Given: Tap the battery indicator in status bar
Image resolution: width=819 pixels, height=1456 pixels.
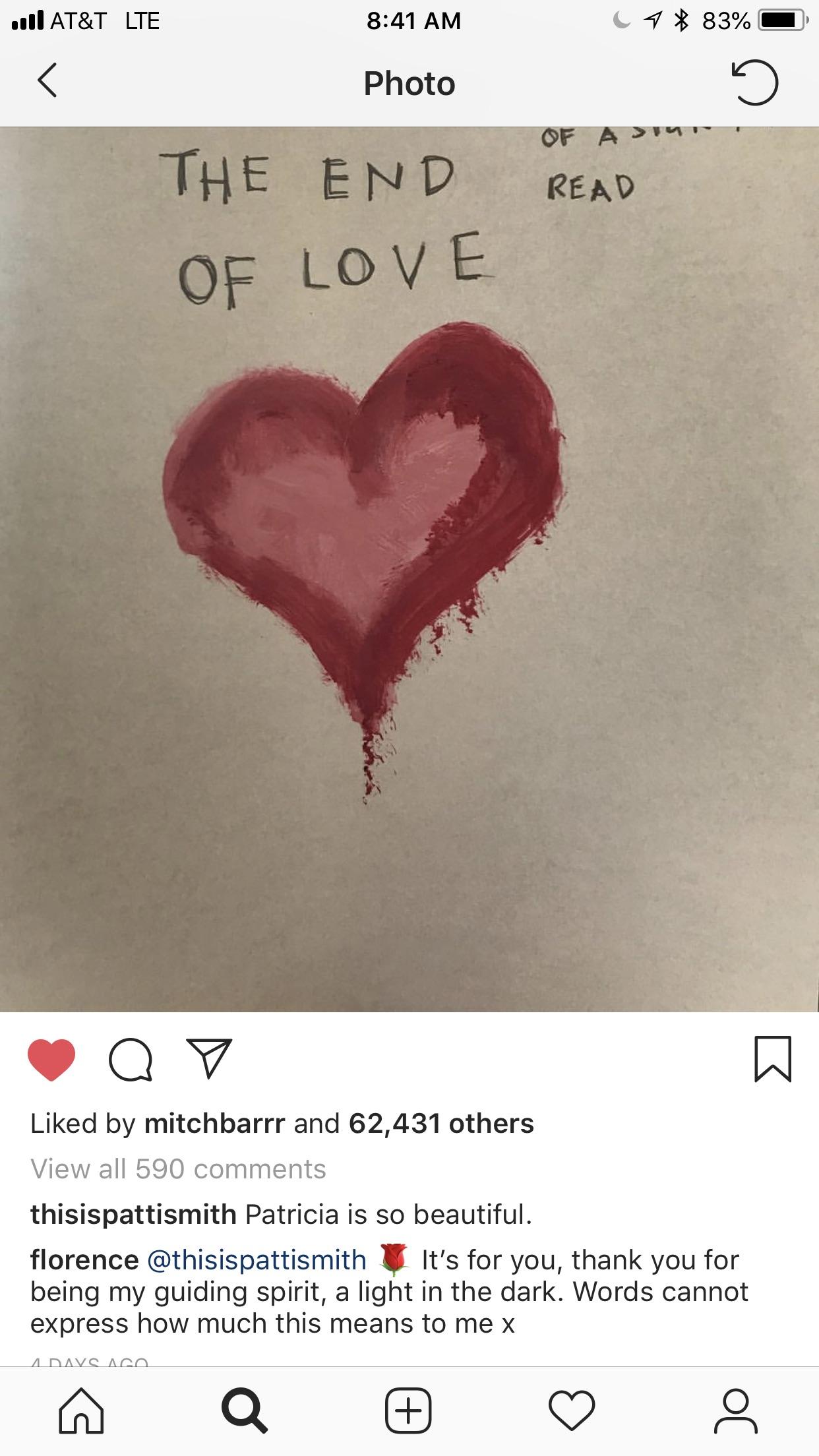Looking at the screenshot, I should point(781,20).
